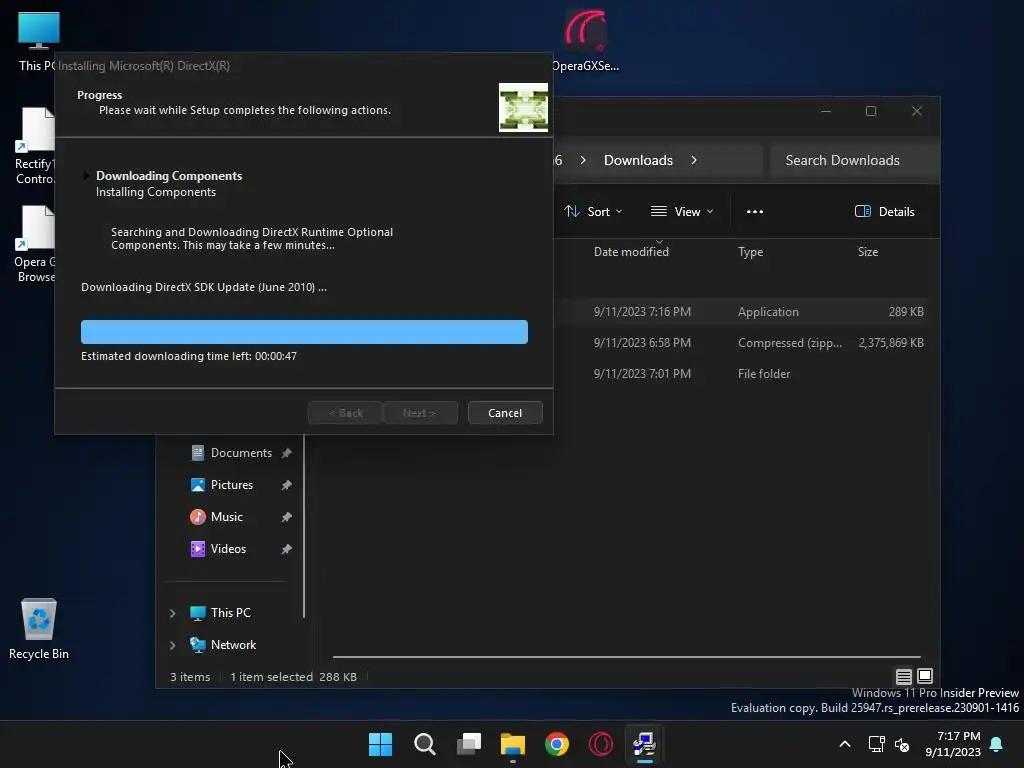This screenshot has width=1024, height=768.
Task: Click the pin icon next to Pictures
Action: point(286,485)
